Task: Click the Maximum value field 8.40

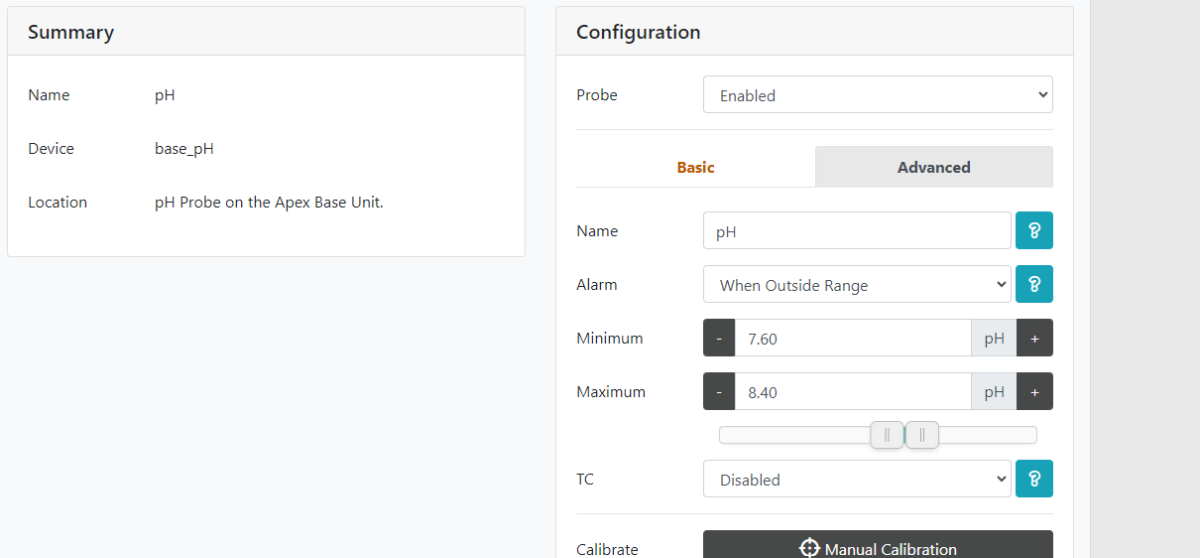Action: click(x=853, y=392)
